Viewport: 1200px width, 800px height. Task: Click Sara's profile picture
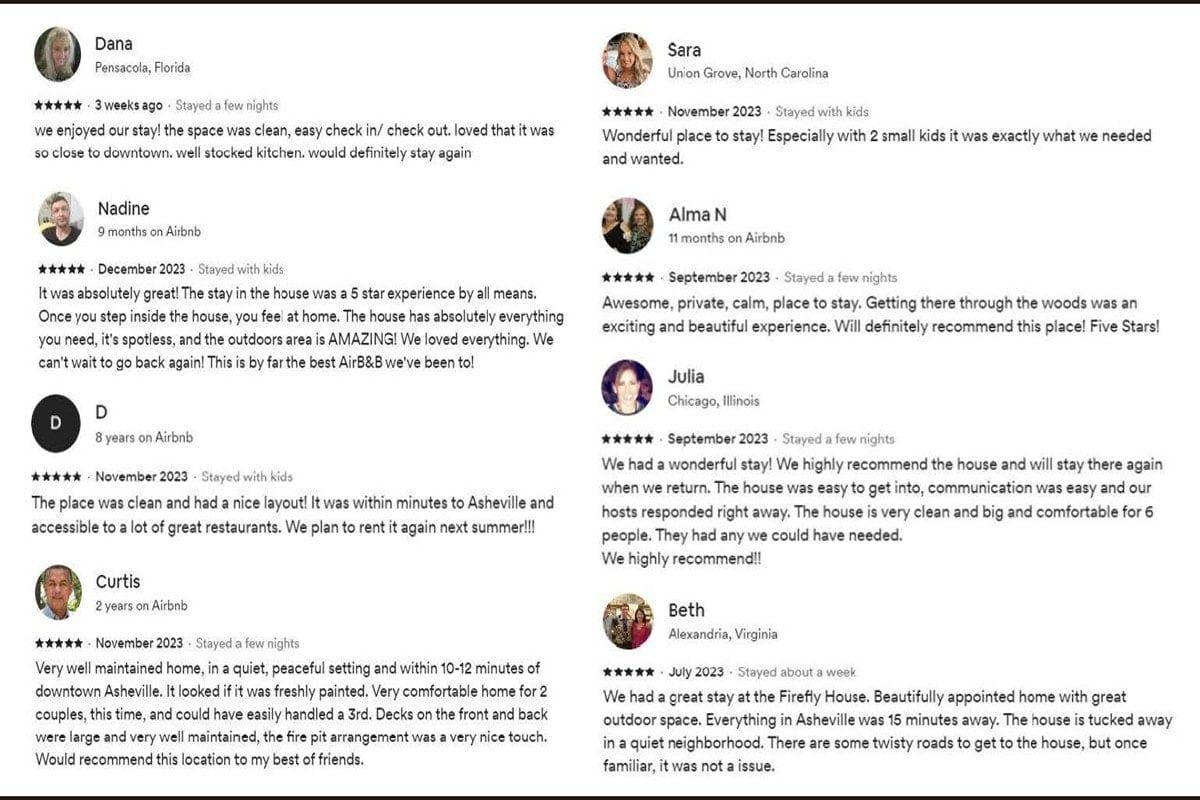click(627, 60)
